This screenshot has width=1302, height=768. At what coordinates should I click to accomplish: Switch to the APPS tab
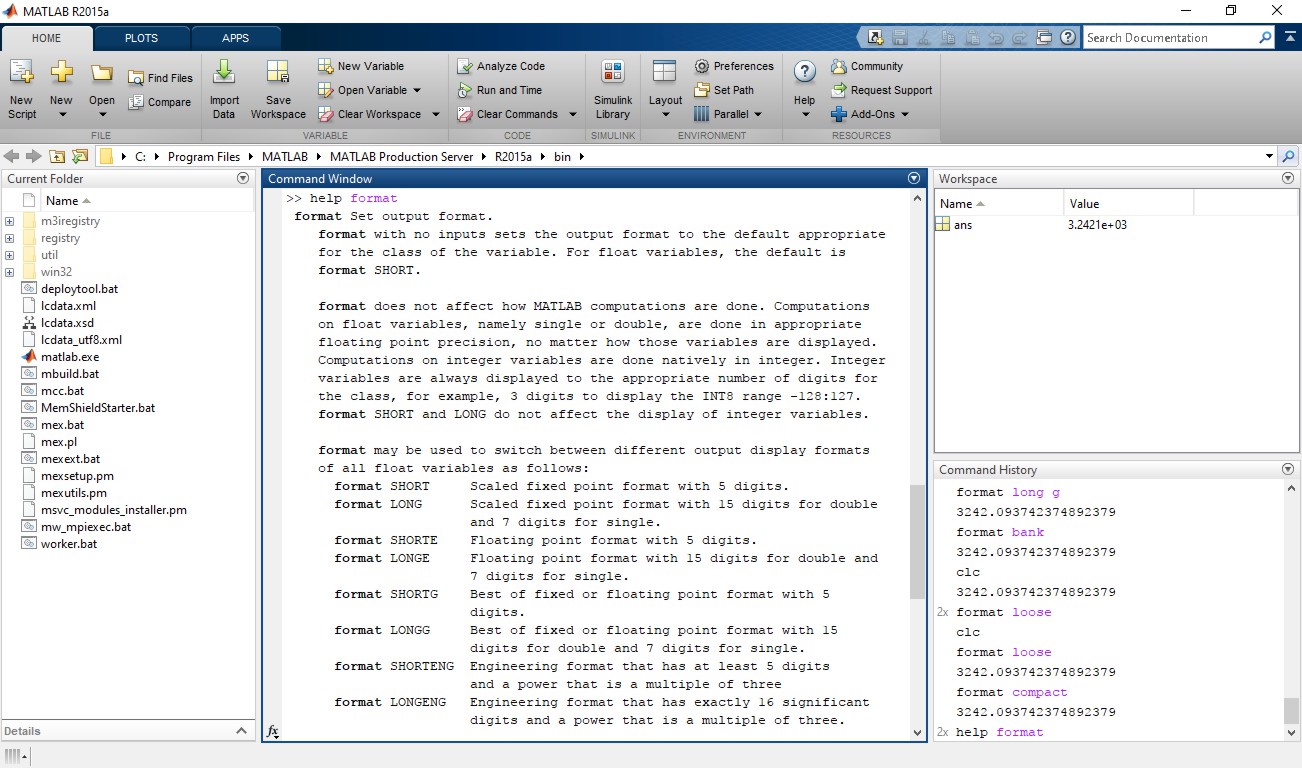coord(236,38)
